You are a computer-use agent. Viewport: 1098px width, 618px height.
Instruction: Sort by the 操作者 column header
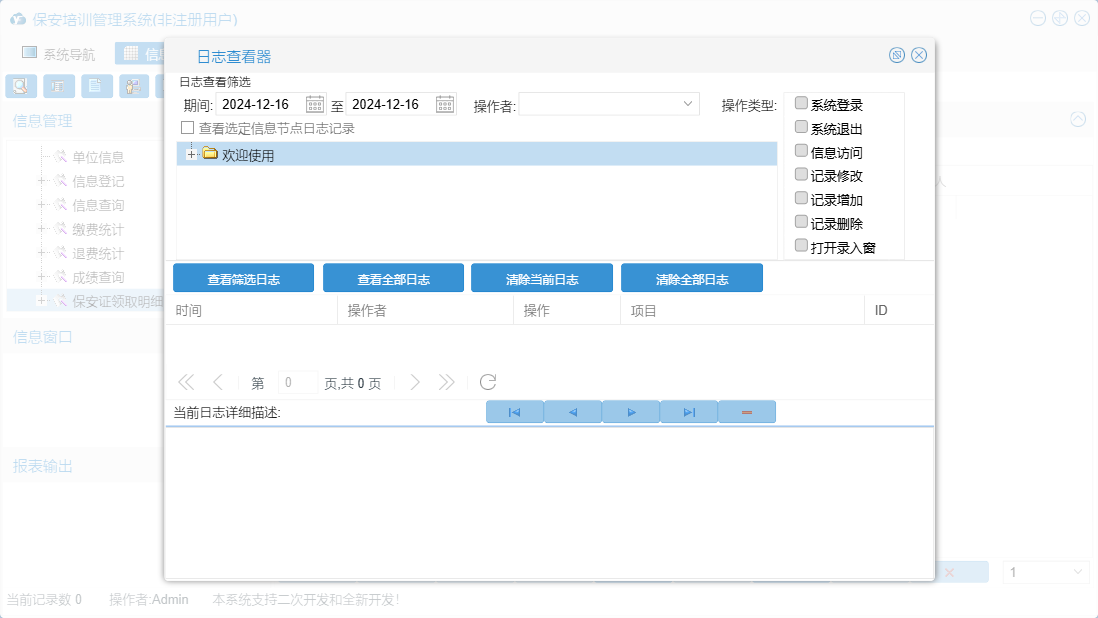[x=367, y=311]
